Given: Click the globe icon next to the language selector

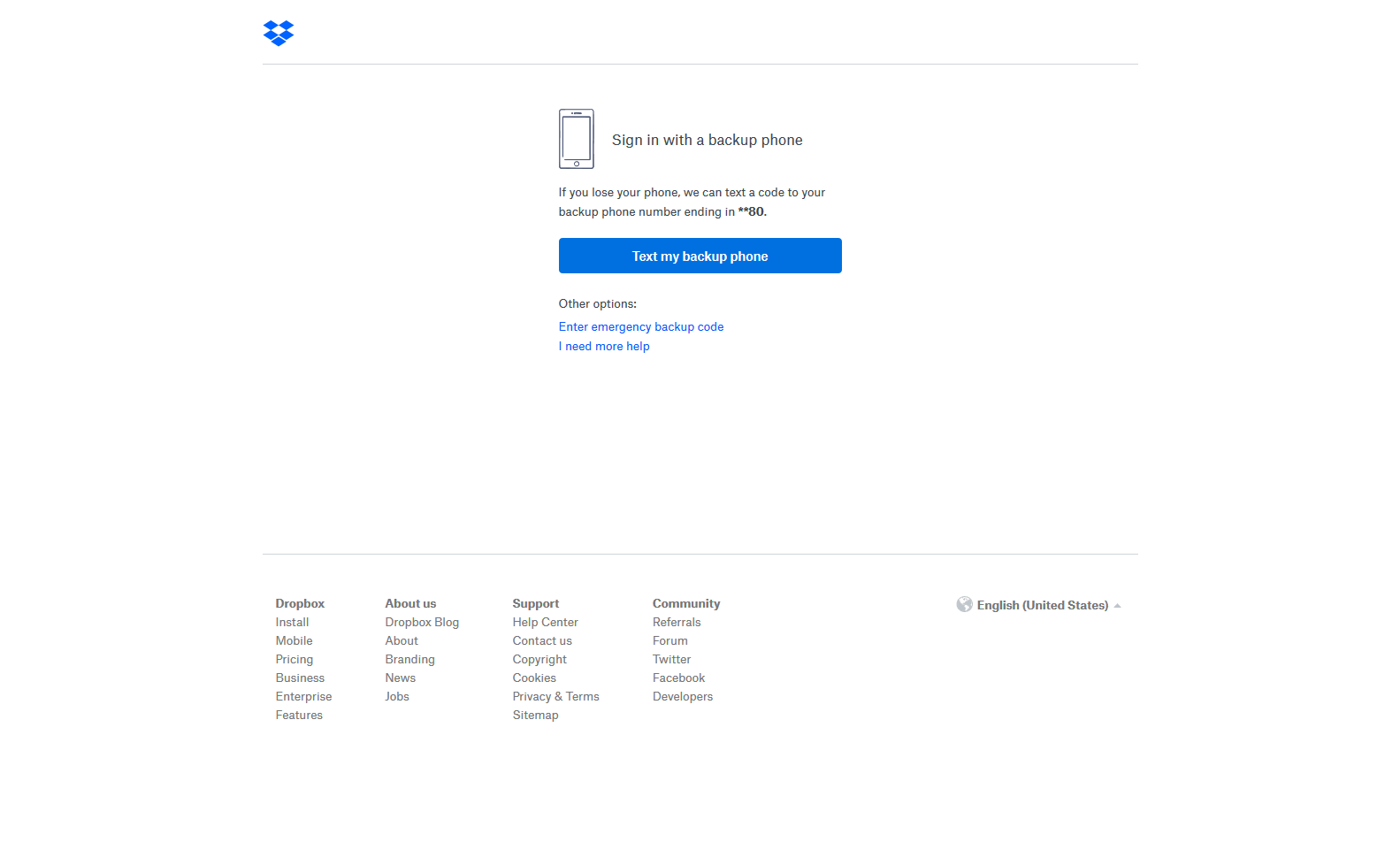Looking at the screenshot, I should pos(964,604).
